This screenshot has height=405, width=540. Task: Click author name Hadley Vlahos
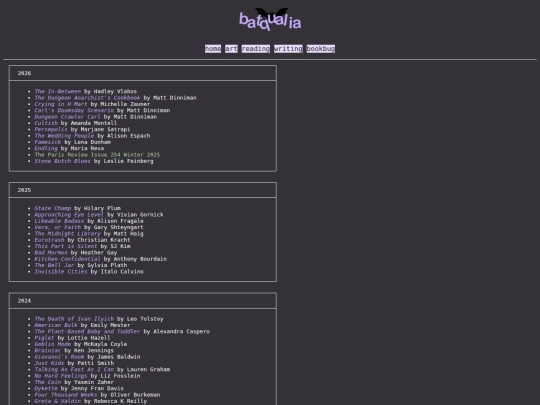click(115, 91)
